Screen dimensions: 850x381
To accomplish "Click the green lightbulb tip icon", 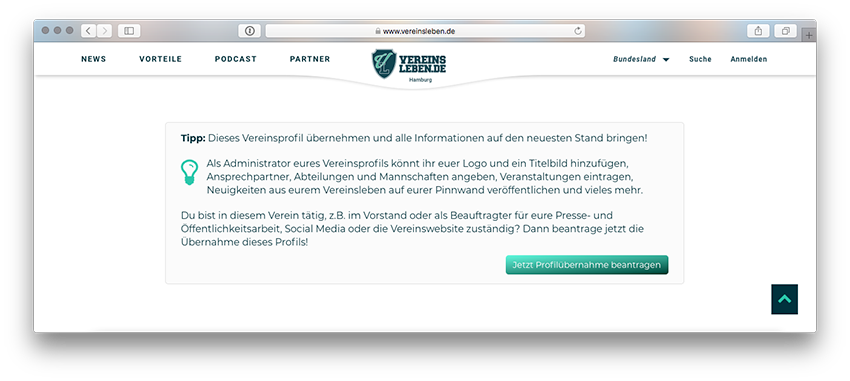I will (189, 172).
